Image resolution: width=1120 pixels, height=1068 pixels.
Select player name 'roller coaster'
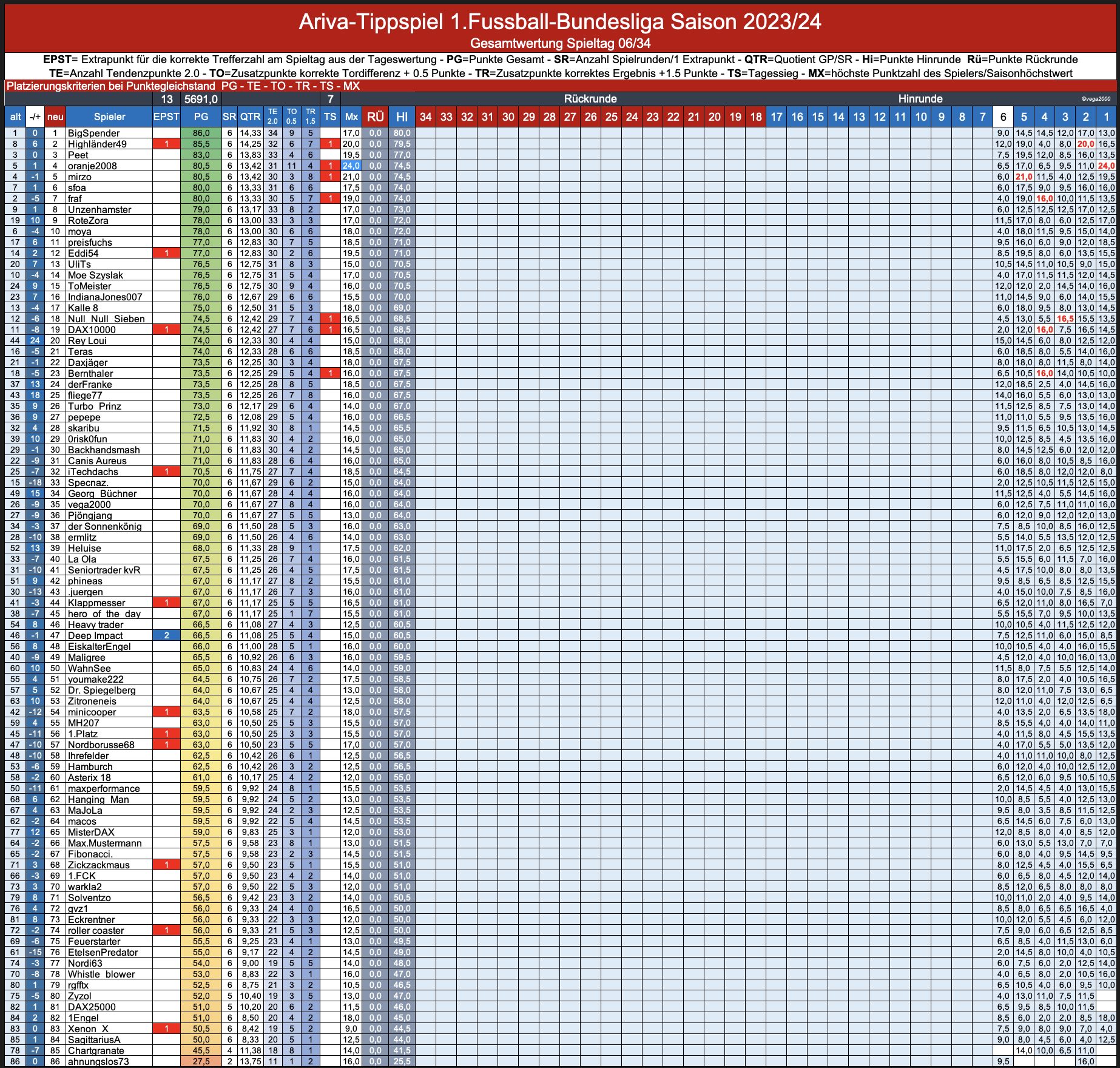(96, 930)
